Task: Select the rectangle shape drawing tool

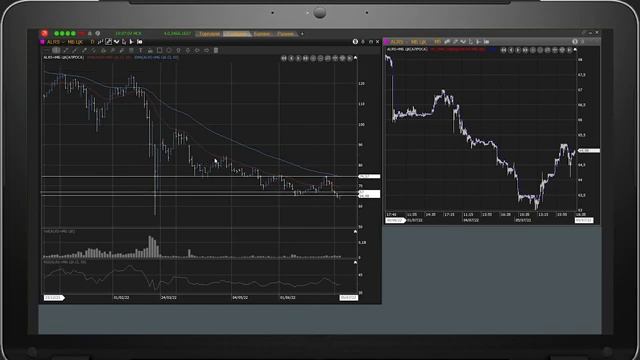Action: pos(159,51)
